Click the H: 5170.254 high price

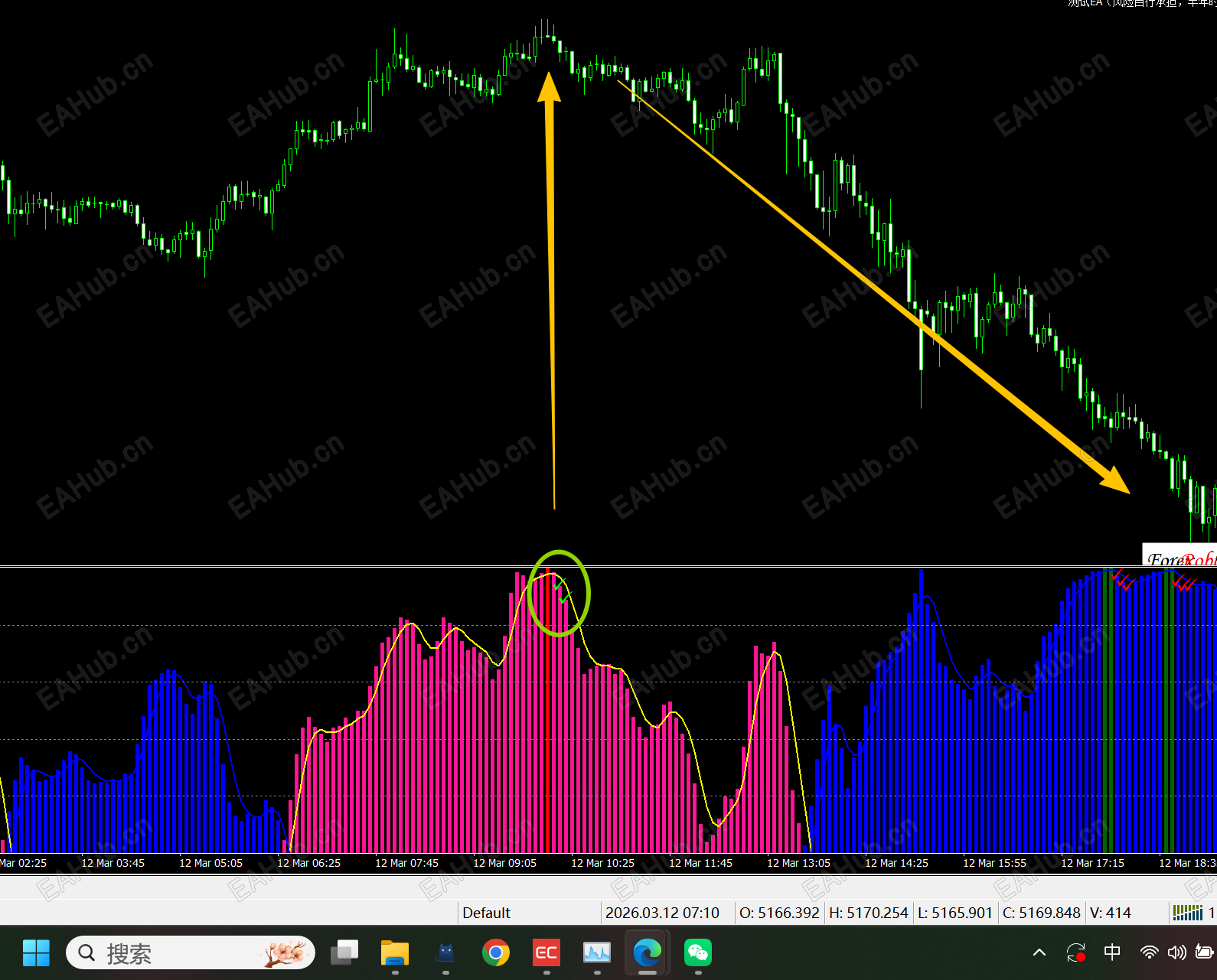(x=869, y=913)
